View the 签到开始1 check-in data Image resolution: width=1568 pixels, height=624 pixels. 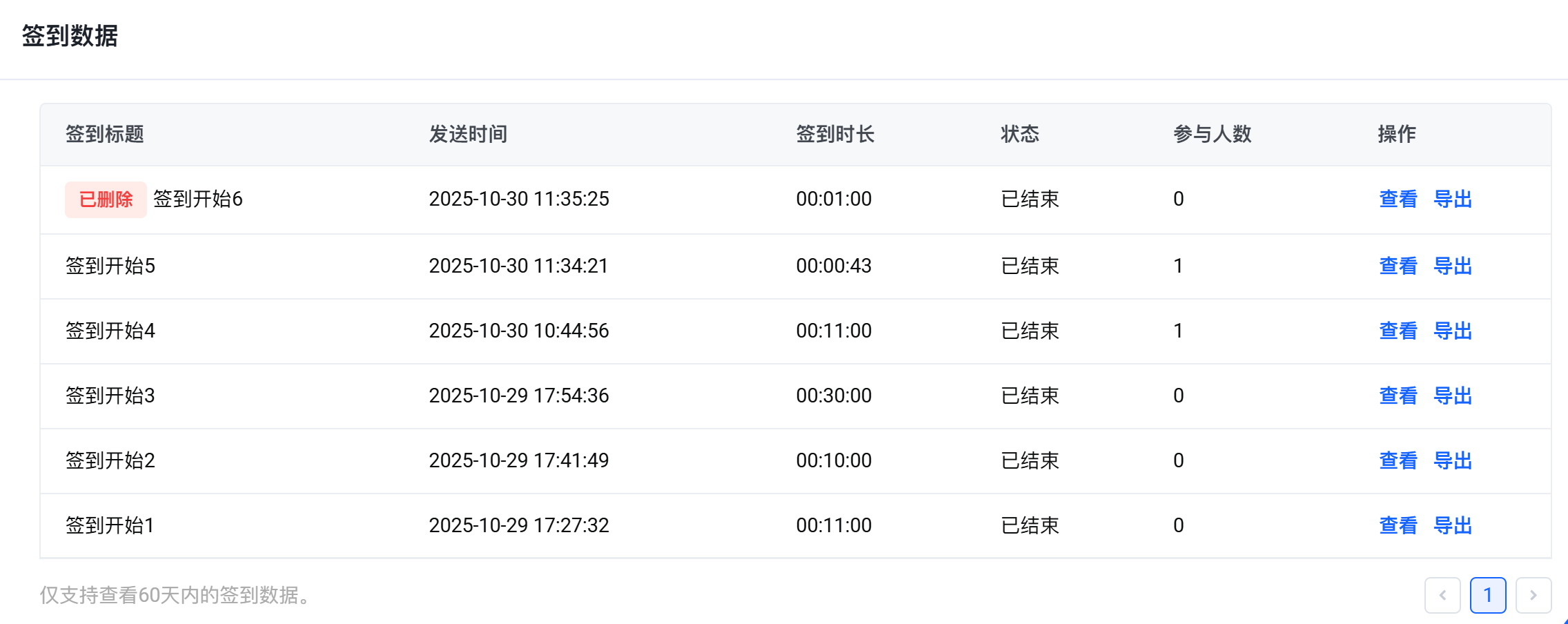pos(1398,525)
